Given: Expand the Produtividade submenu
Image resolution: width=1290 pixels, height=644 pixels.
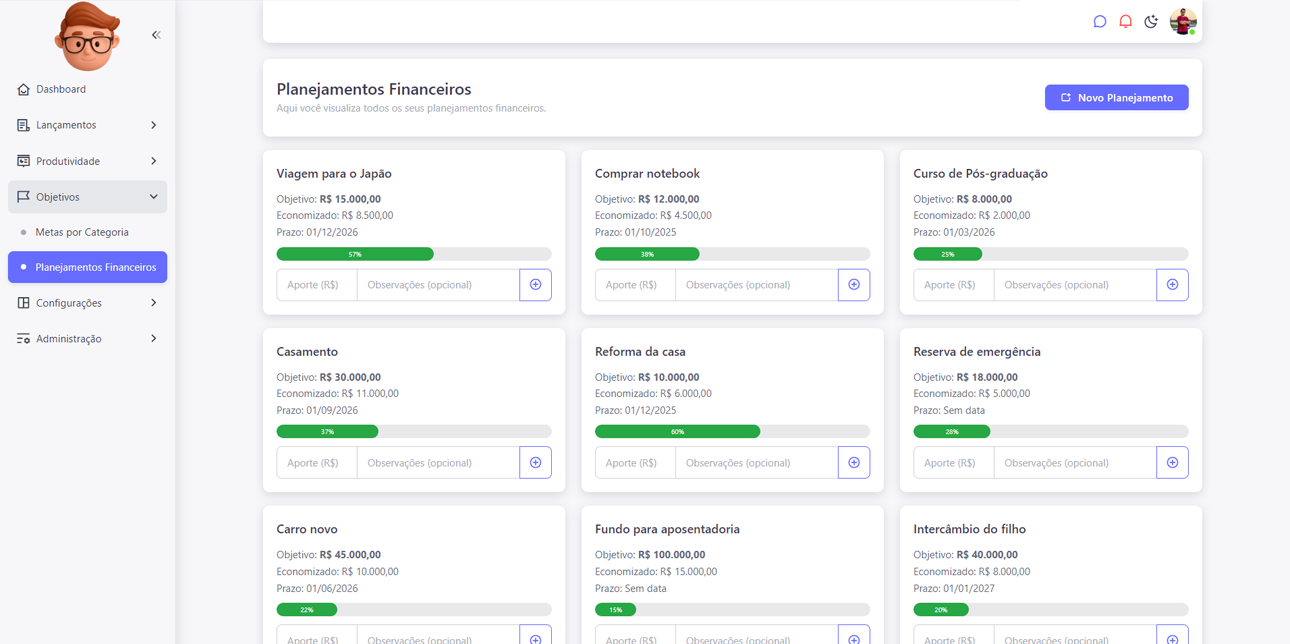Looking at the screenshot, I should 87,161.
